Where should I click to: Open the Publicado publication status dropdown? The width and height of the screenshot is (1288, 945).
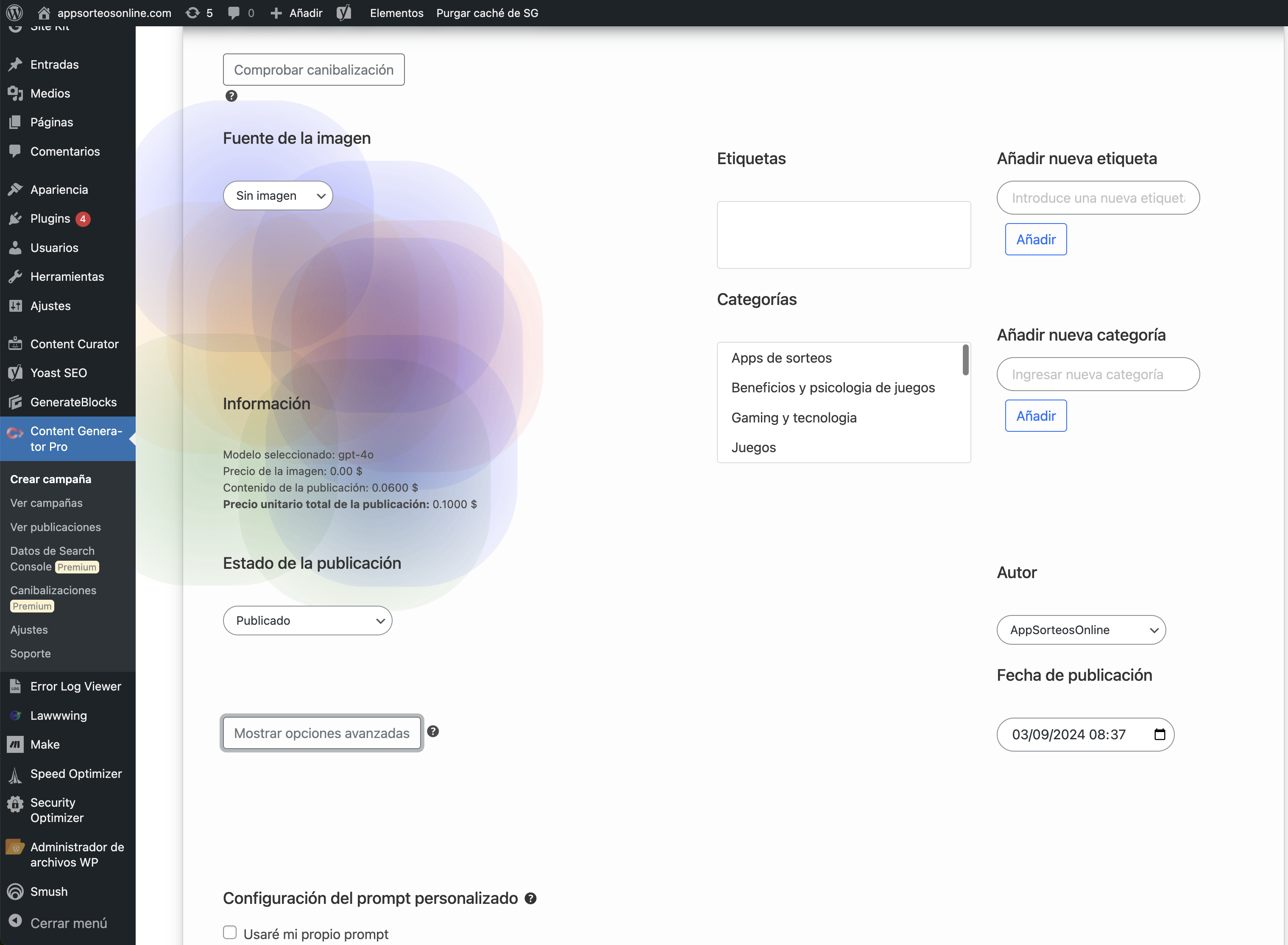click(307, 621)
